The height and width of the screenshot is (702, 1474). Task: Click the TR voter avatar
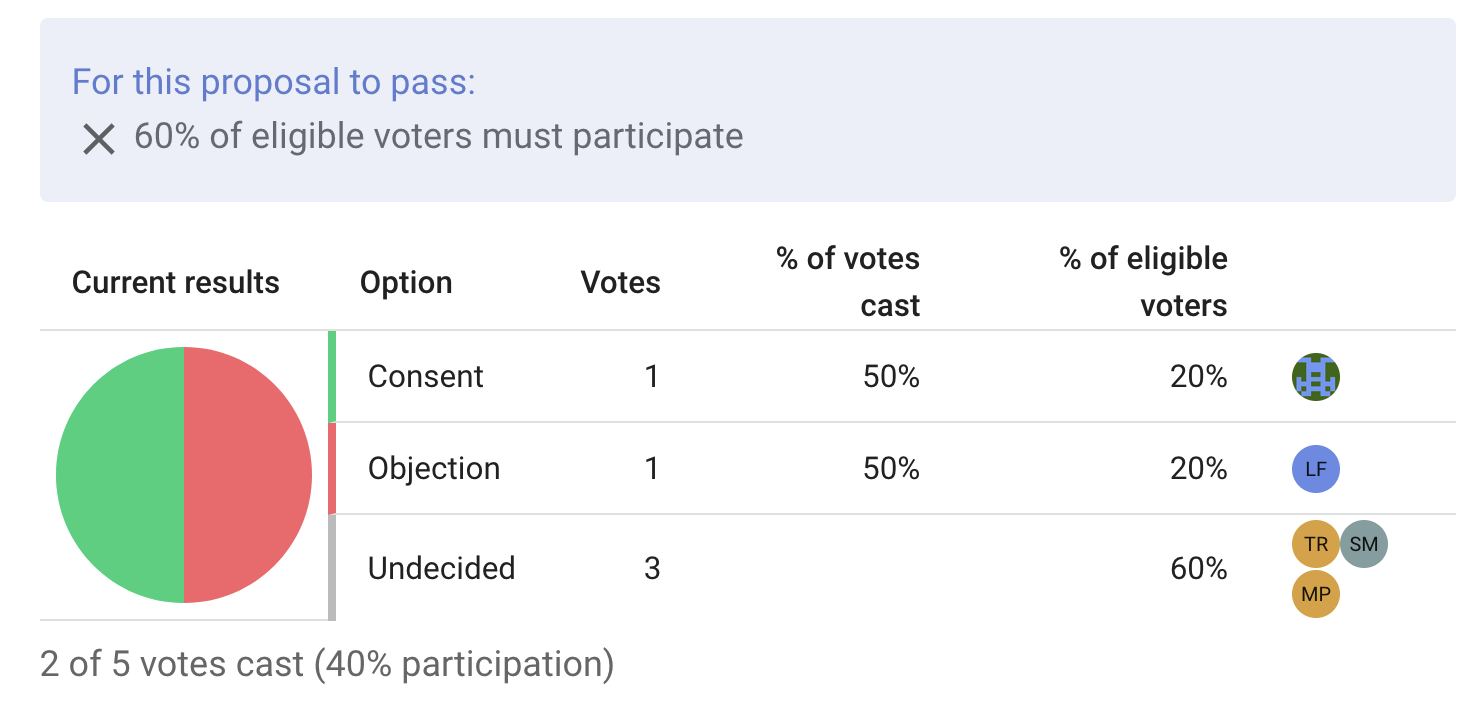point(1315,545)
